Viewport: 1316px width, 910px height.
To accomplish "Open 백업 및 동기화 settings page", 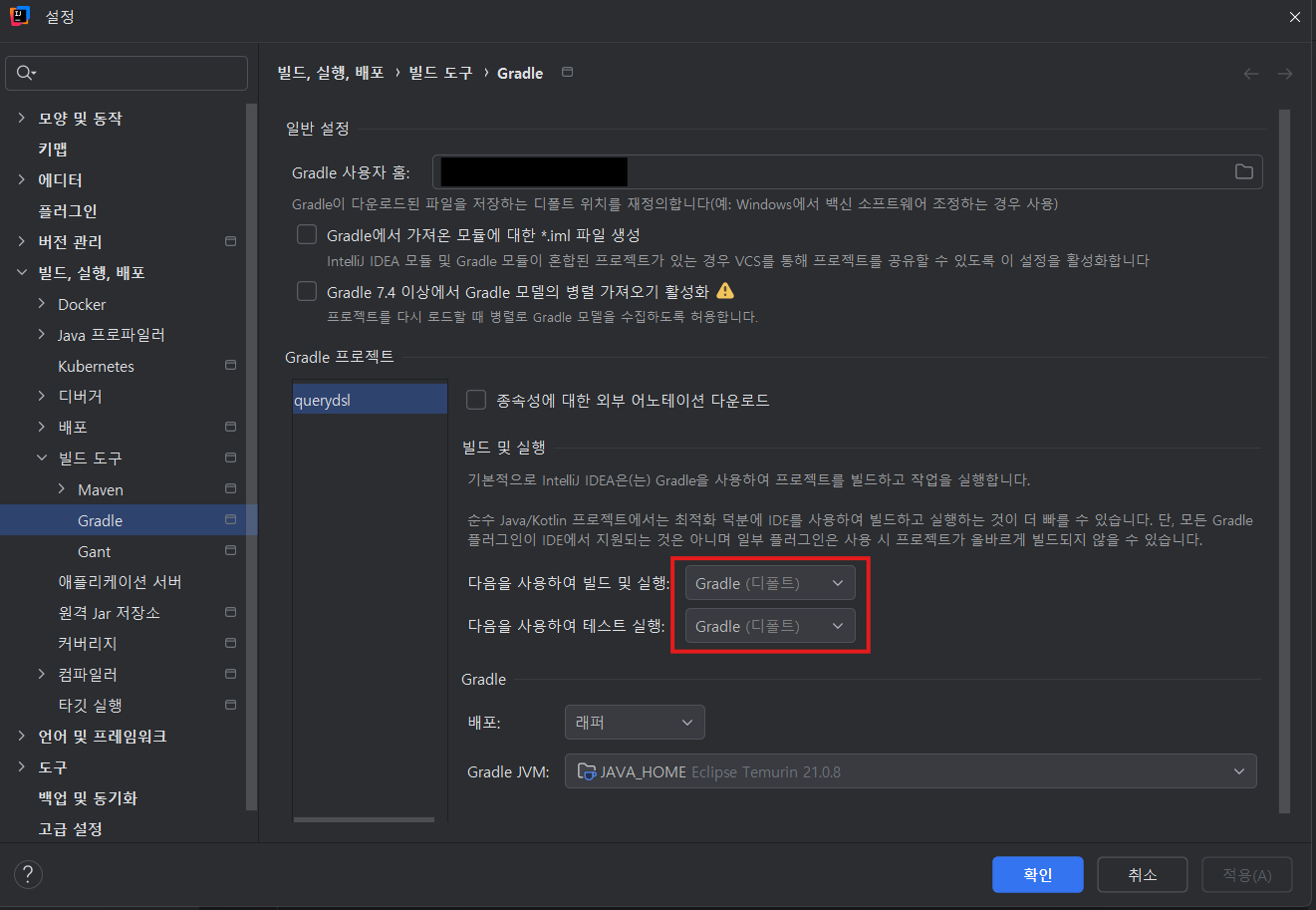I will pyautogui.click(x=88, y=797).
